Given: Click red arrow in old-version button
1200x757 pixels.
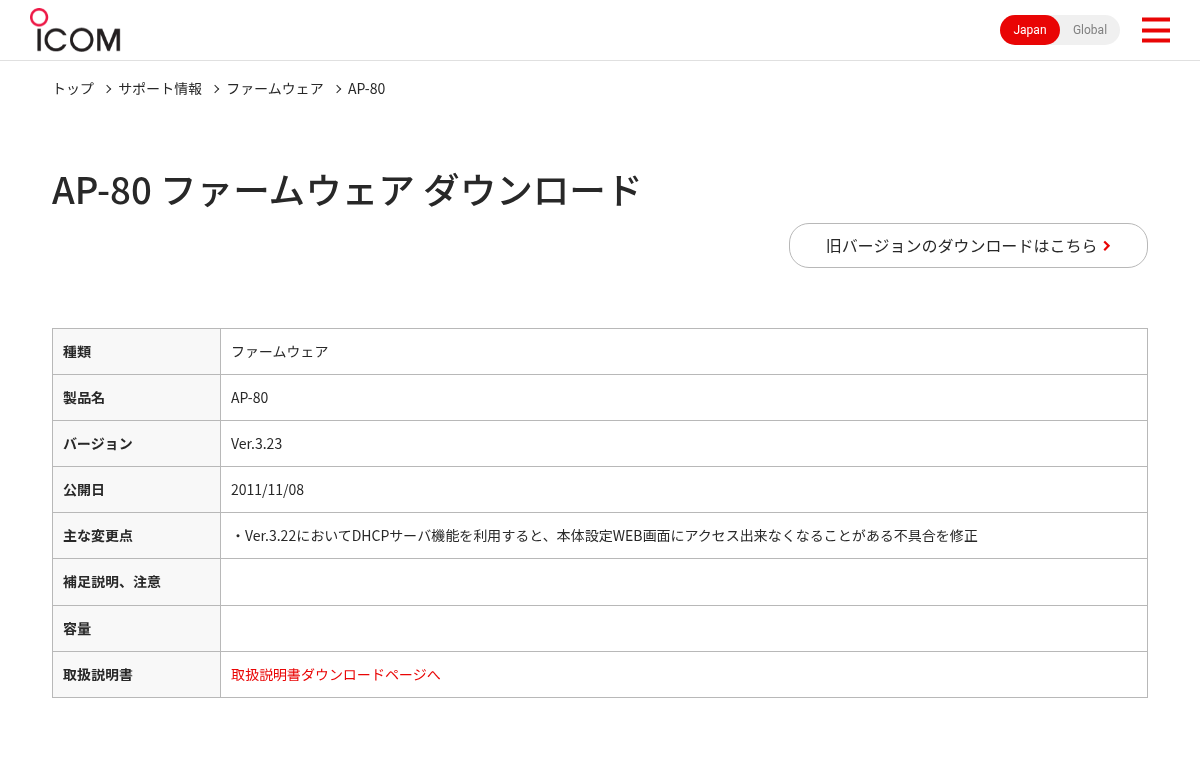Looking at the screenshot, I should pyautogui.click(x=1107, y=246).
